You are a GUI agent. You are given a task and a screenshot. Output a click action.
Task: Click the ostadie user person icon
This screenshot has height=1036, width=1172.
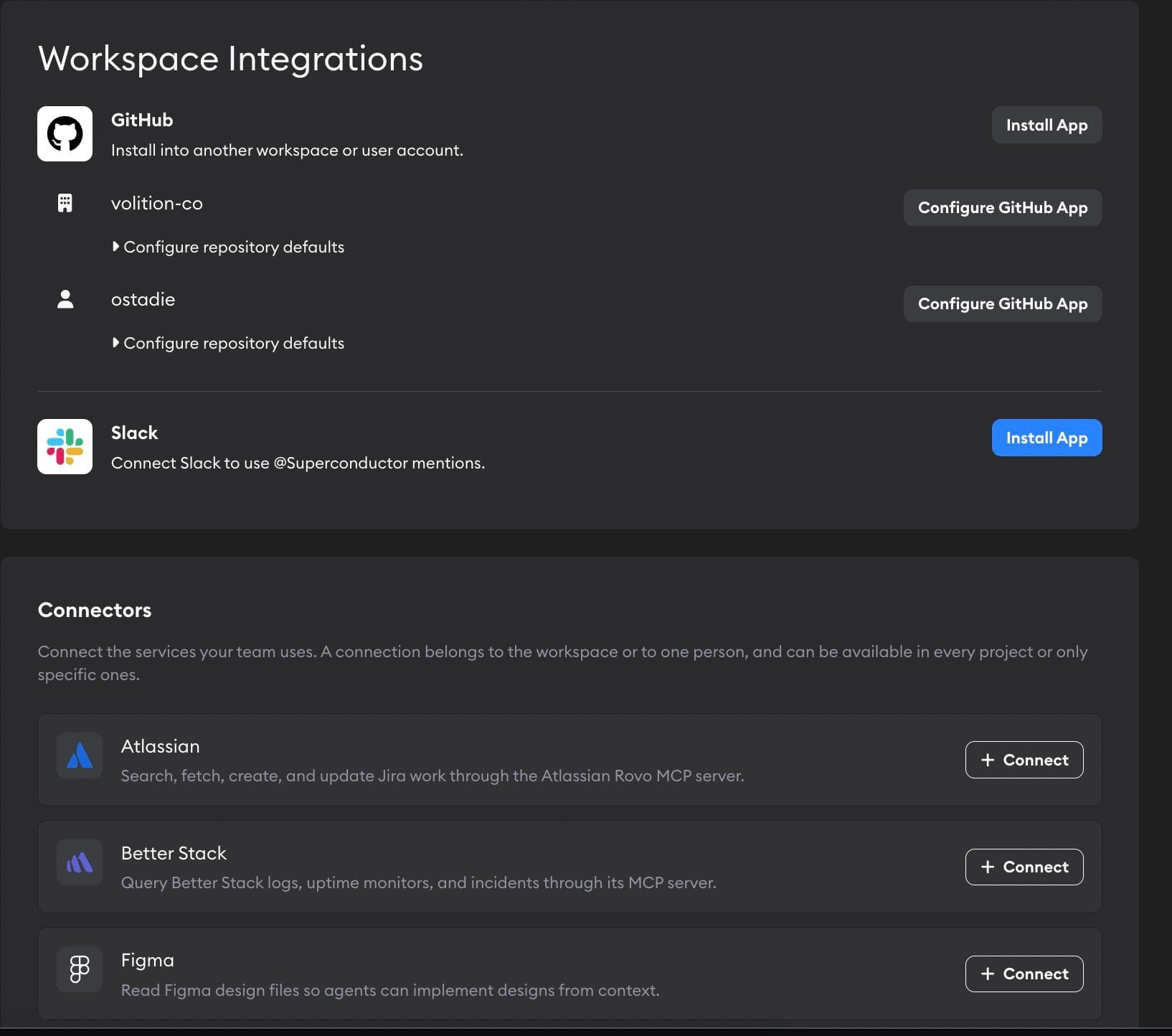pos(65,299)
